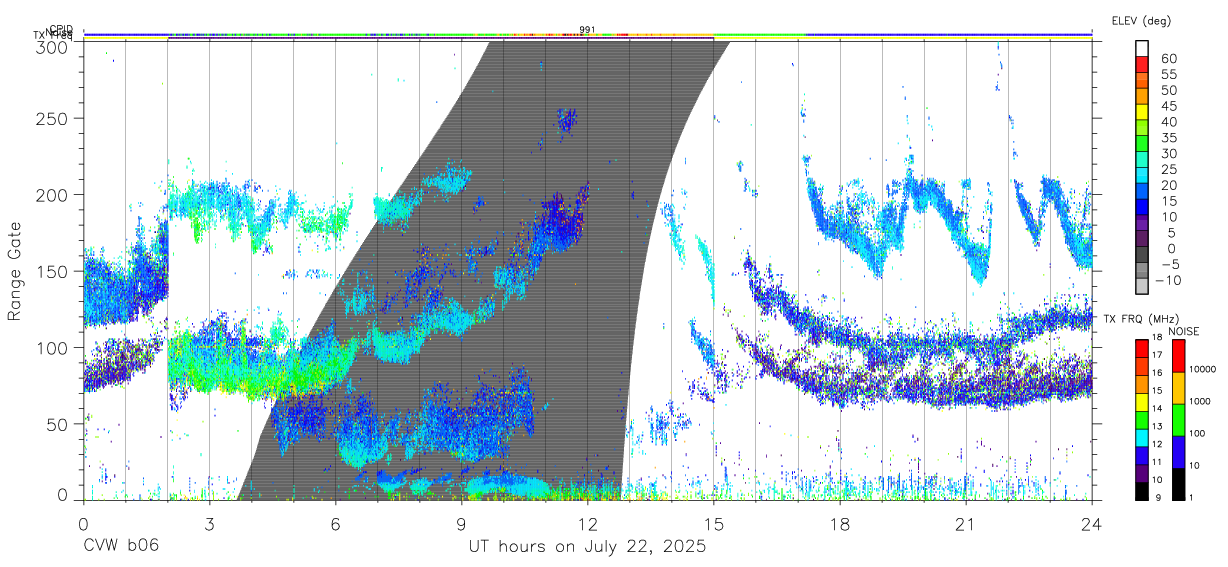Select the red 18 MHz swatch in TX FRQ bar
This screenshot has width=1228, height=567.
pyautogui.click(x=1142, y=348)
